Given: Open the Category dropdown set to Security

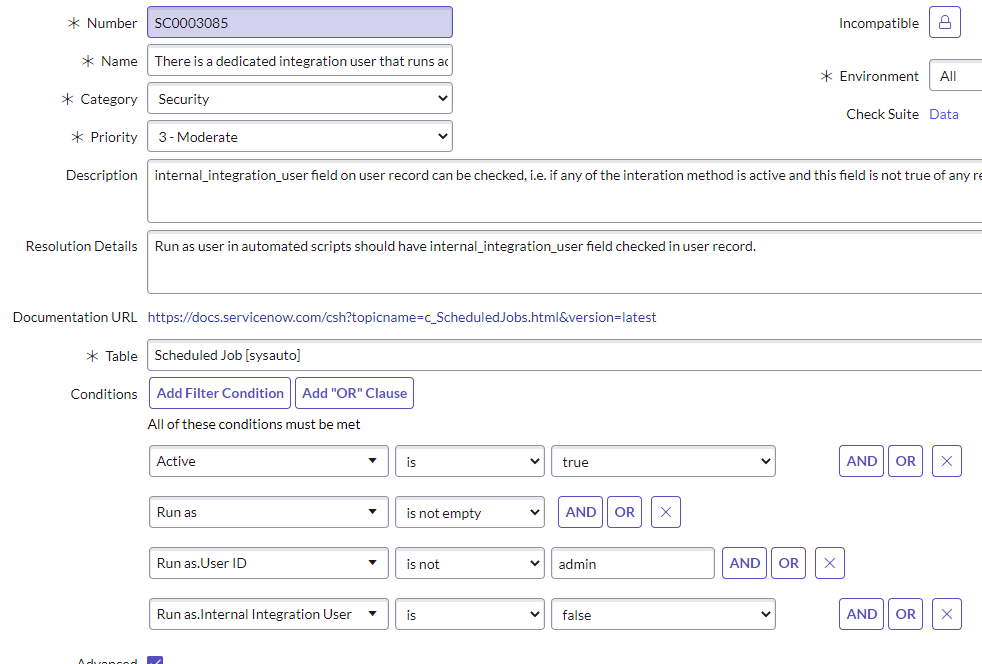Looking at the screenshot, I should (300, 99).
